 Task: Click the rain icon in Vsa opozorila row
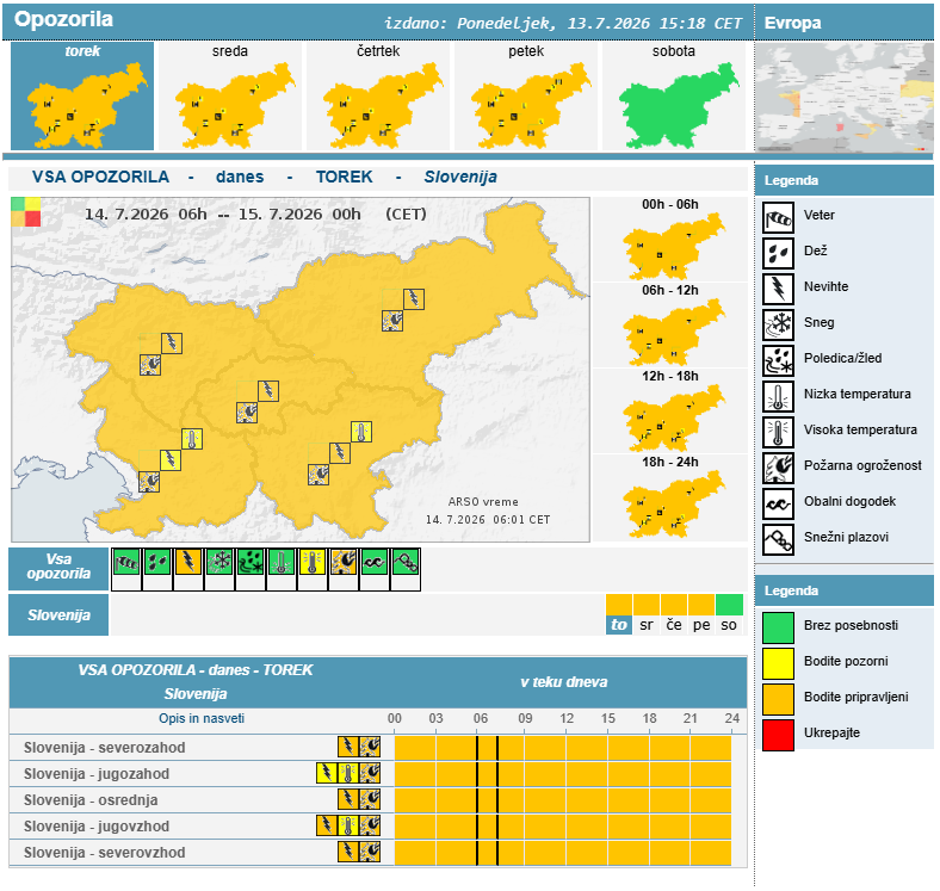click(x=158, y=562)
